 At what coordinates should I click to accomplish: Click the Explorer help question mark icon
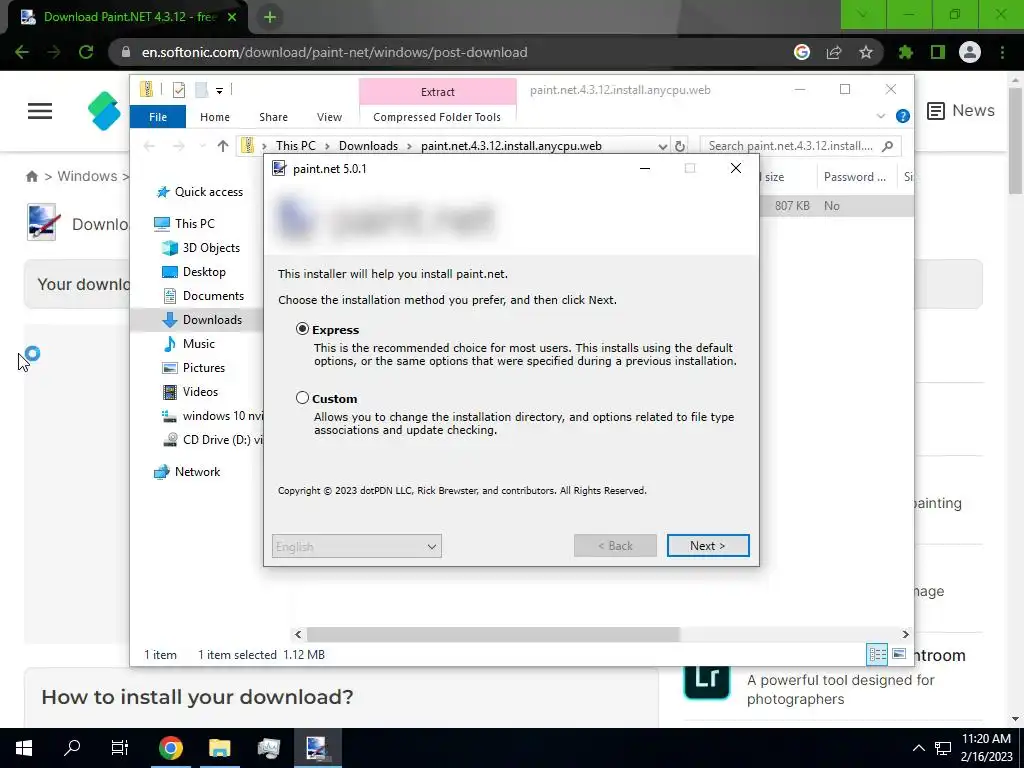click(903, 116)
